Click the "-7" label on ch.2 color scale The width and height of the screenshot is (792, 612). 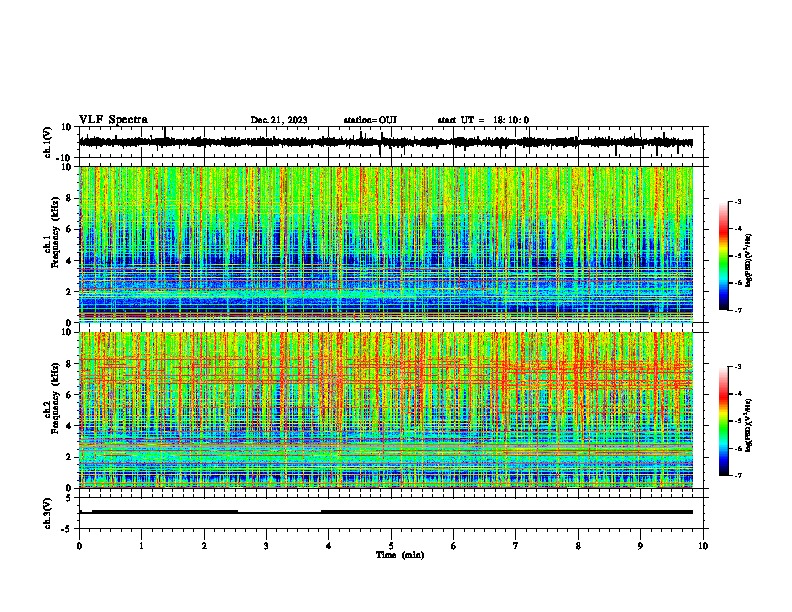coord(738,476)
